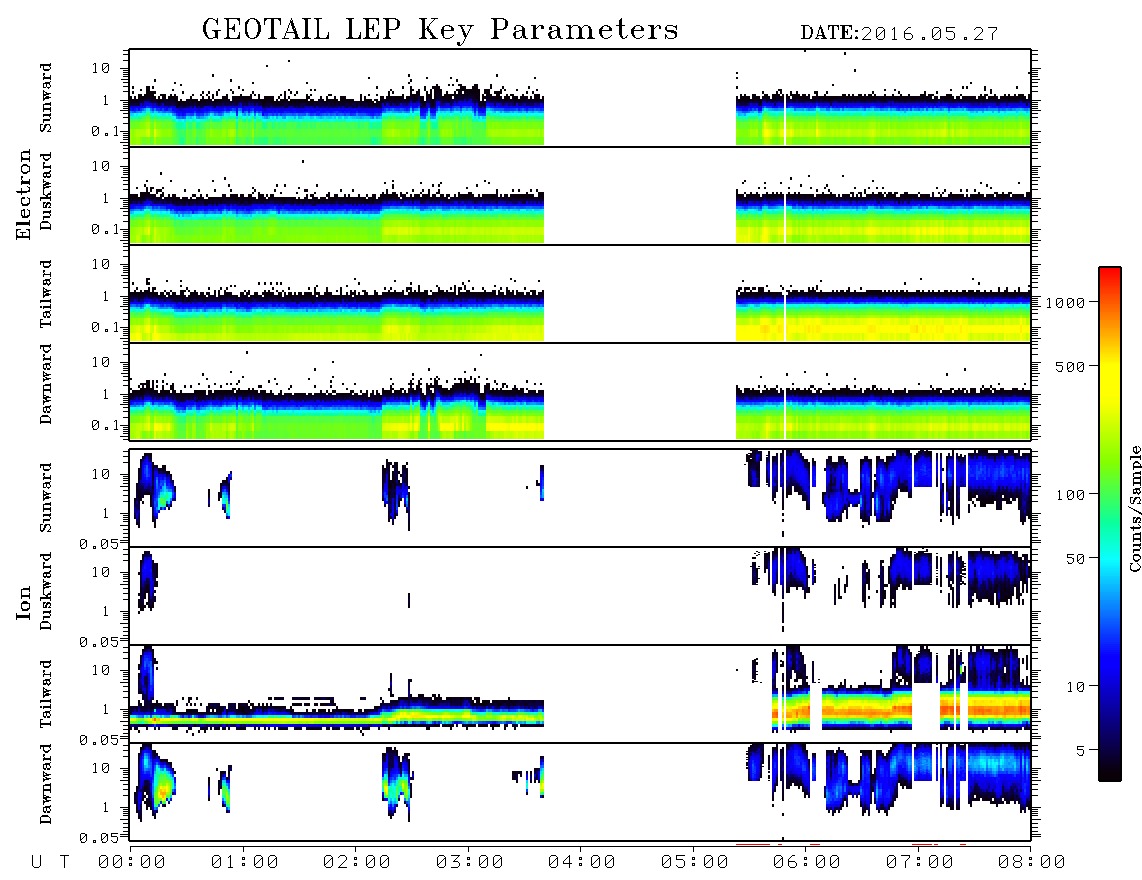Click the Counts/Sample colorbar label

[x=1134, y=508]
